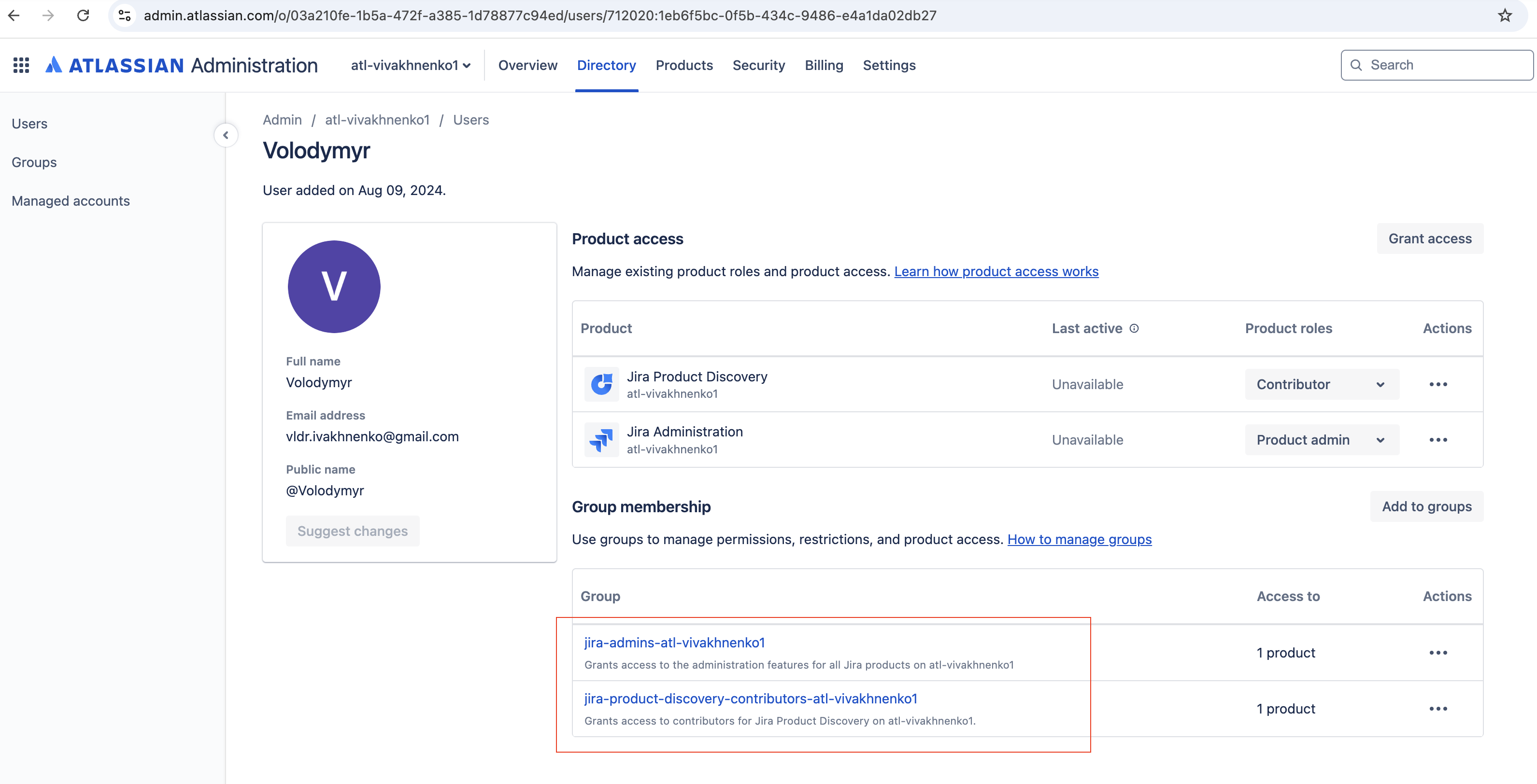Focus the Search input field
The height and width of the screenshot is (784, 1537).
click(1437, 65)
